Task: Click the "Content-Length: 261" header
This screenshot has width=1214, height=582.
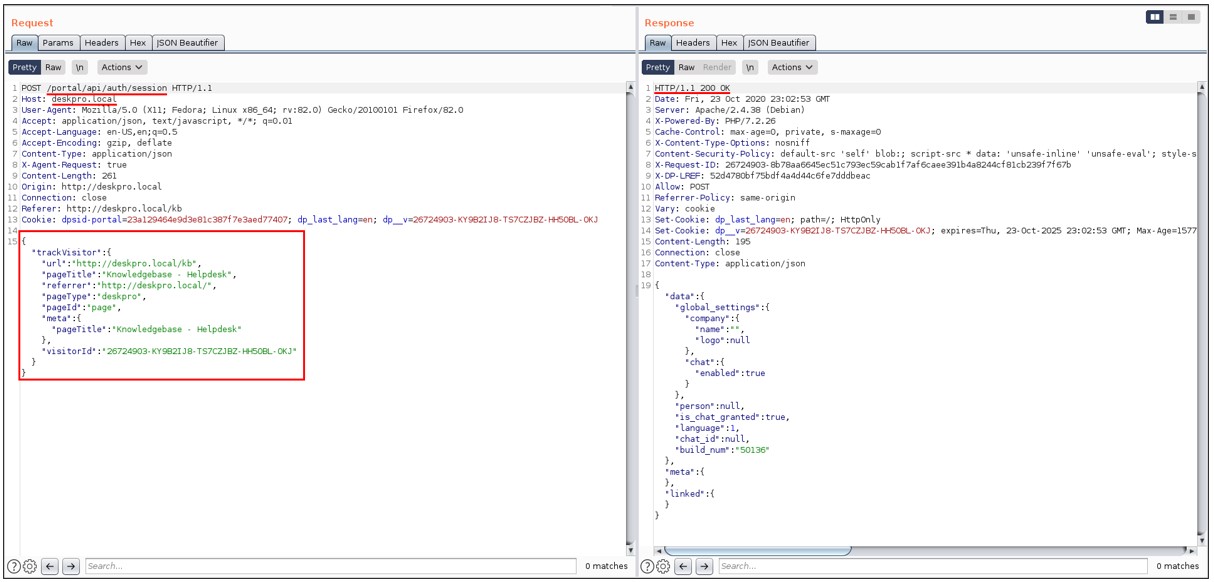Action: 69,176
